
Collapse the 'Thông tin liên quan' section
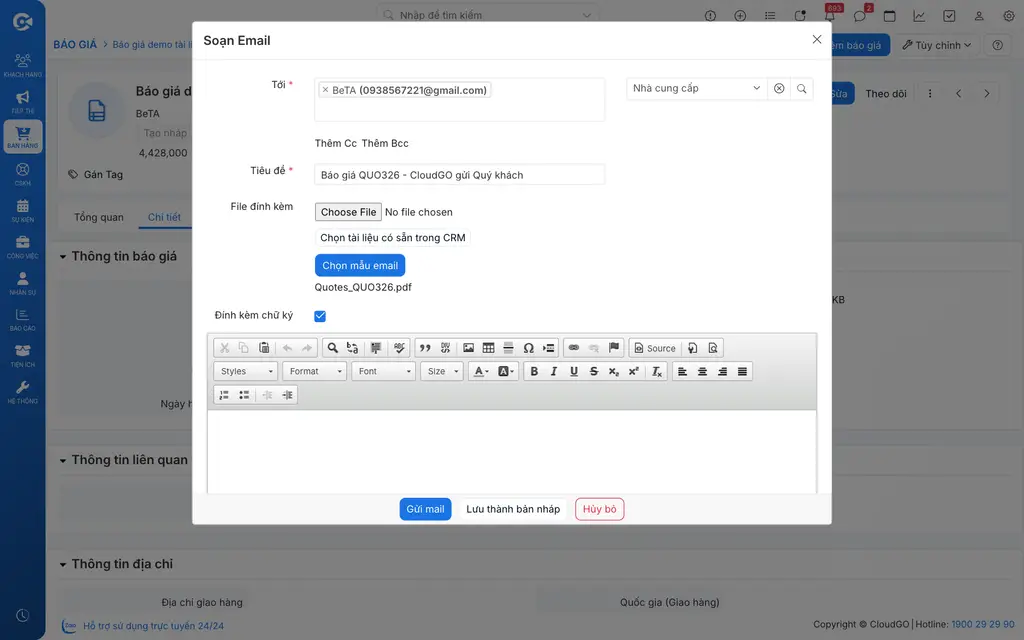63,460
